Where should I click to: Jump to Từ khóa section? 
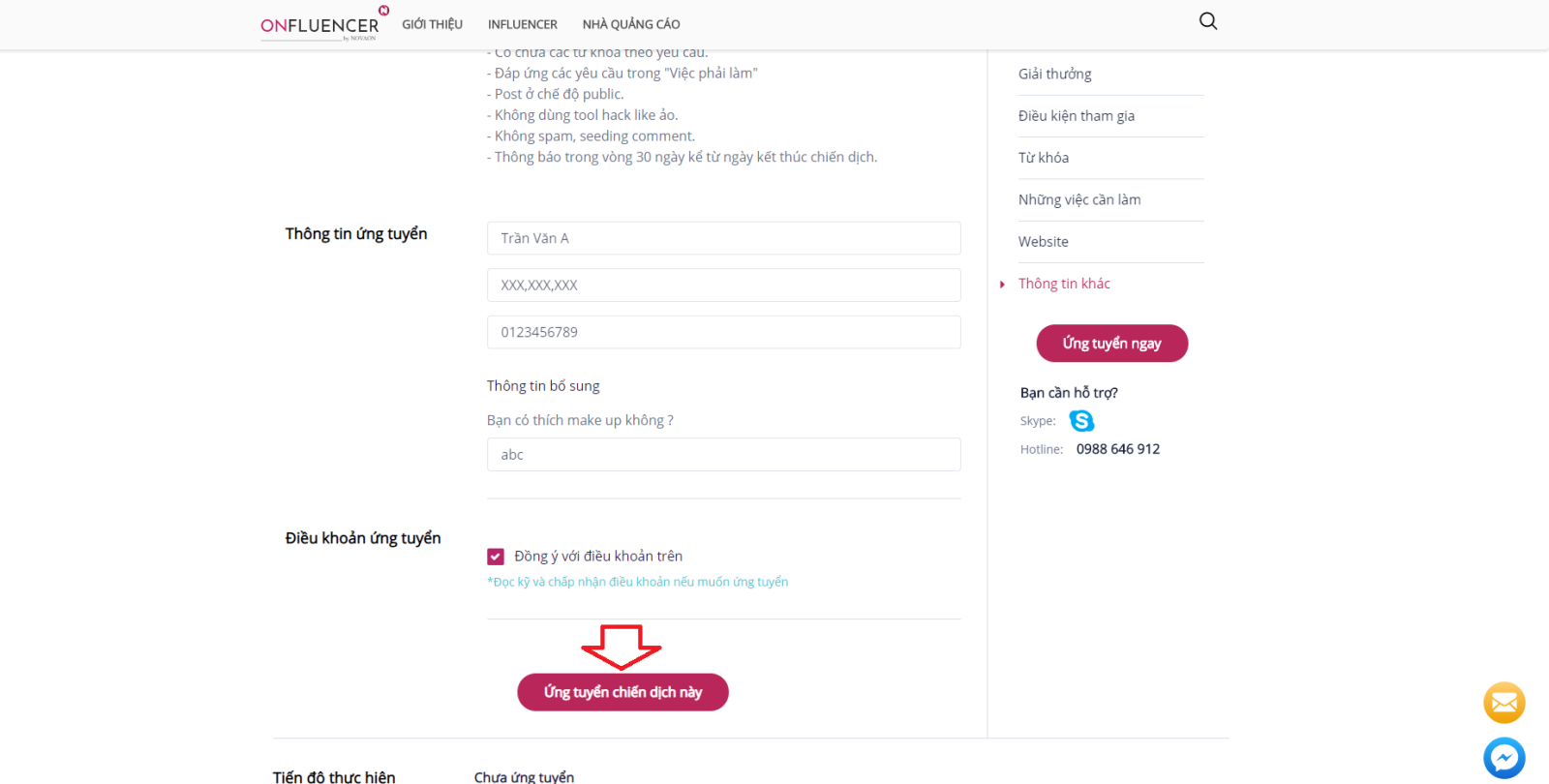point(1044,158)
